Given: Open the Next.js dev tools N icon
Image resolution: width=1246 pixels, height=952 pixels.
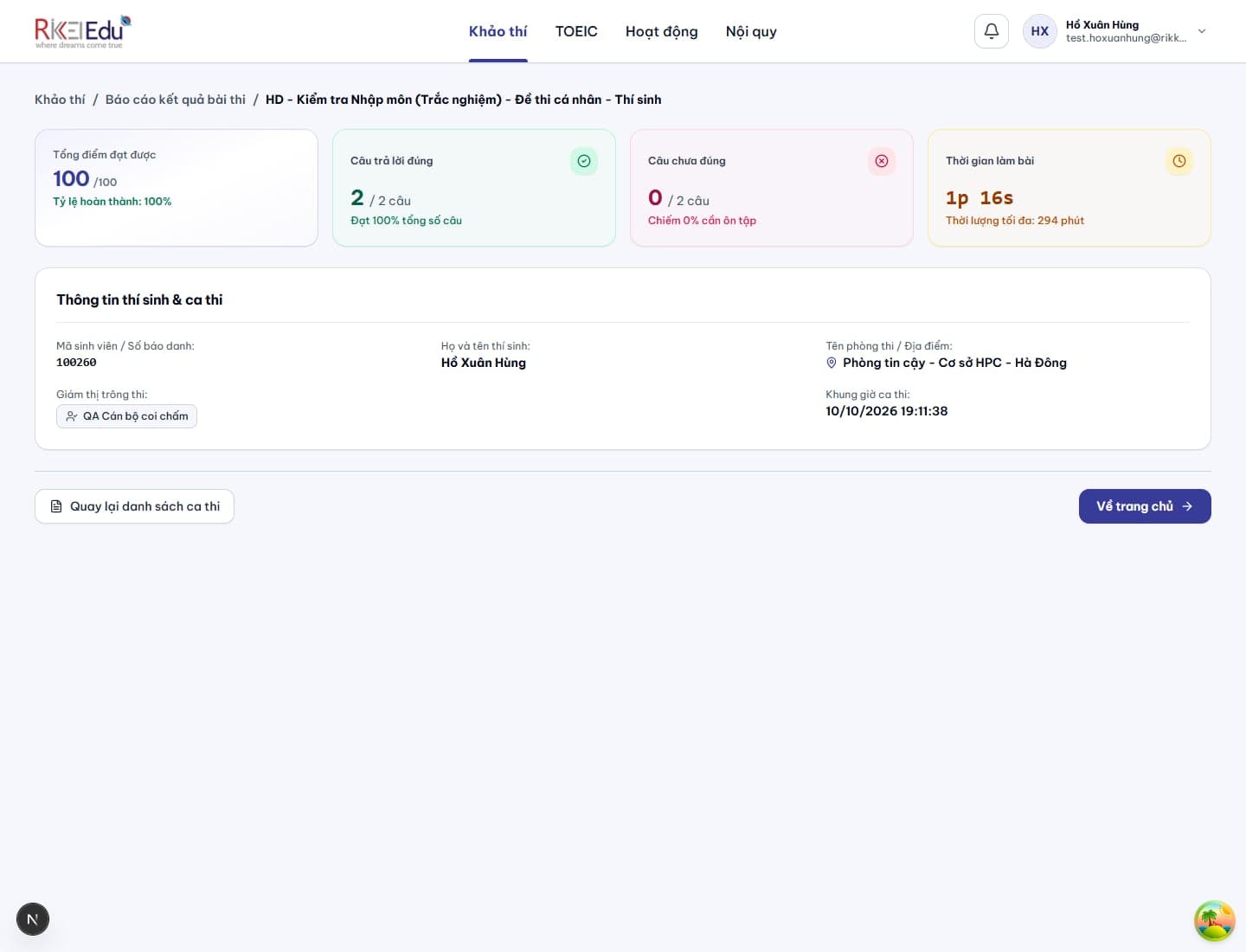Looking at the screenshot, I should coord(33,919).
